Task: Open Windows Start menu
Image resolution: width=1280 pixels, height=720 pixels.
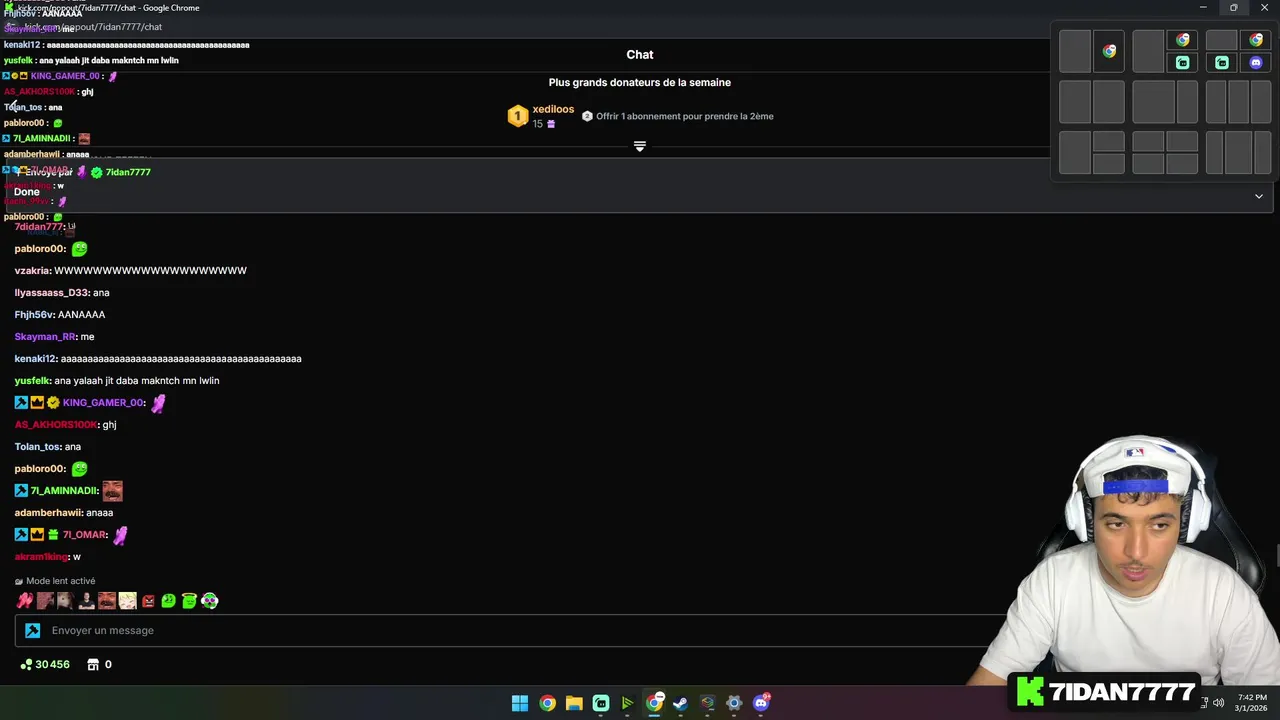Action: 520,703
